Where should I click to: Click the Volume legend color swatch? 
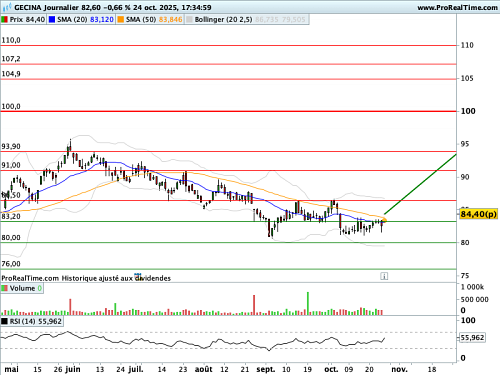4,288
